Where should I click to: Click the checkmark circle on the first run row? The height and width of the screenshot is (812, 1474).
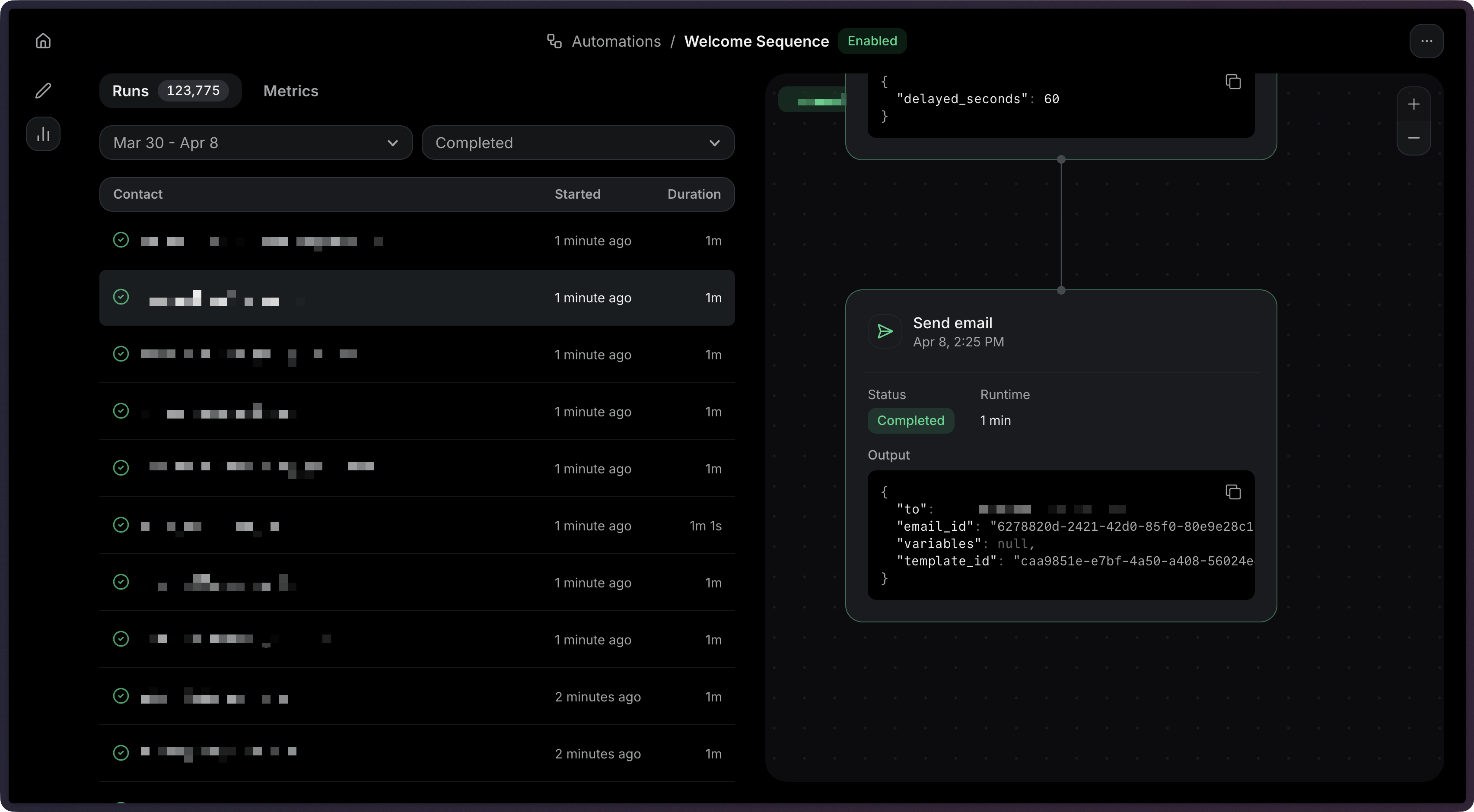click(121, 240)
